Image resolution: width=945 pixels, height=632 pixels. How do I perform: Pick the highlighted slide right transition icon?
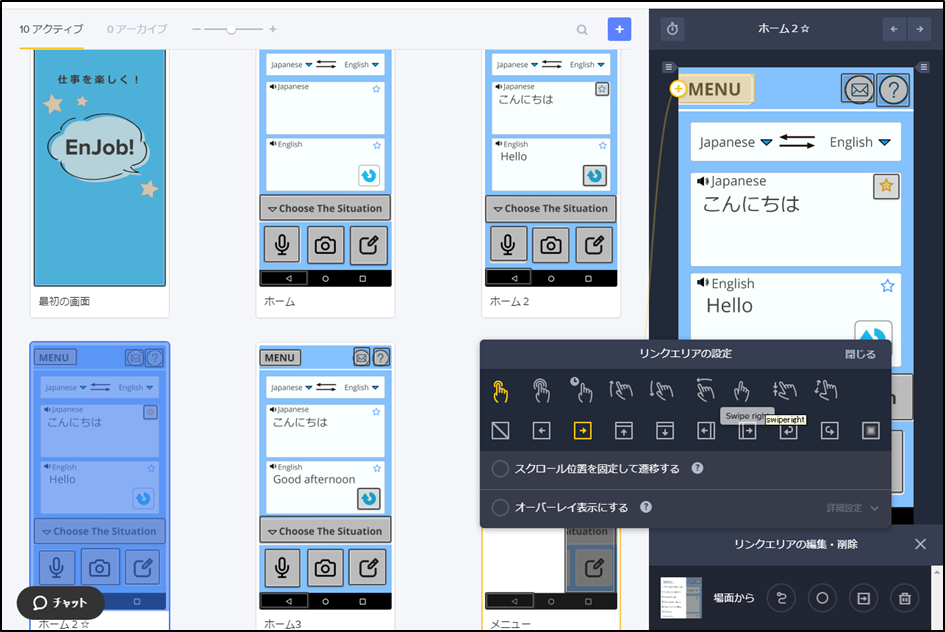pyautogui.click(x=582, y=430)
